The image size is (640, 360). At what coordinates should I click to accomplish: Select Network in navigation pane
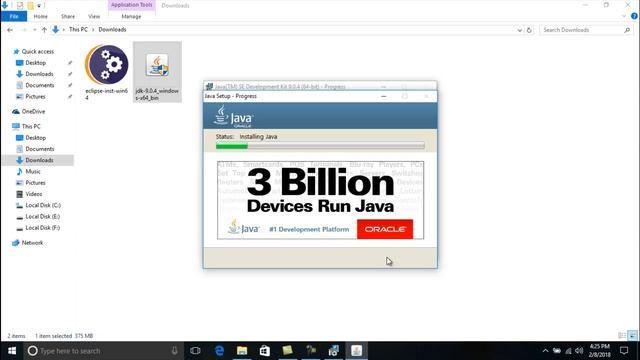click(32, 242)
